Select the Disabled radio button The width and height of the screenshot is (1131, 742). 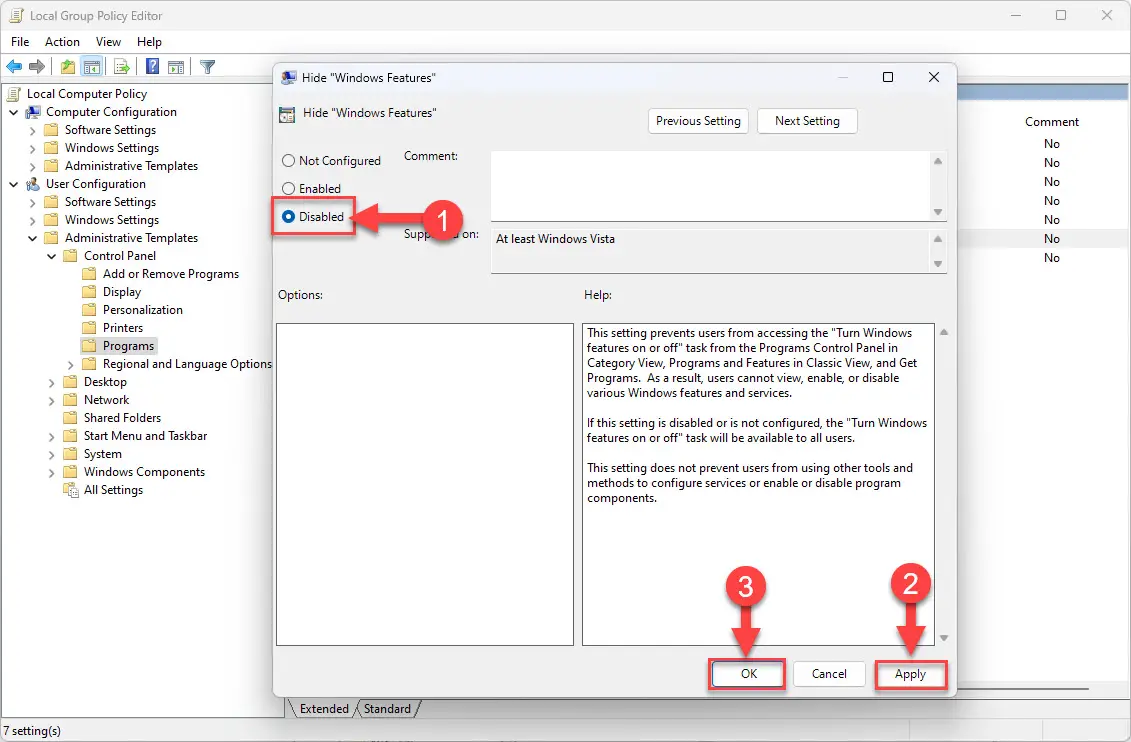pos(289,216)
